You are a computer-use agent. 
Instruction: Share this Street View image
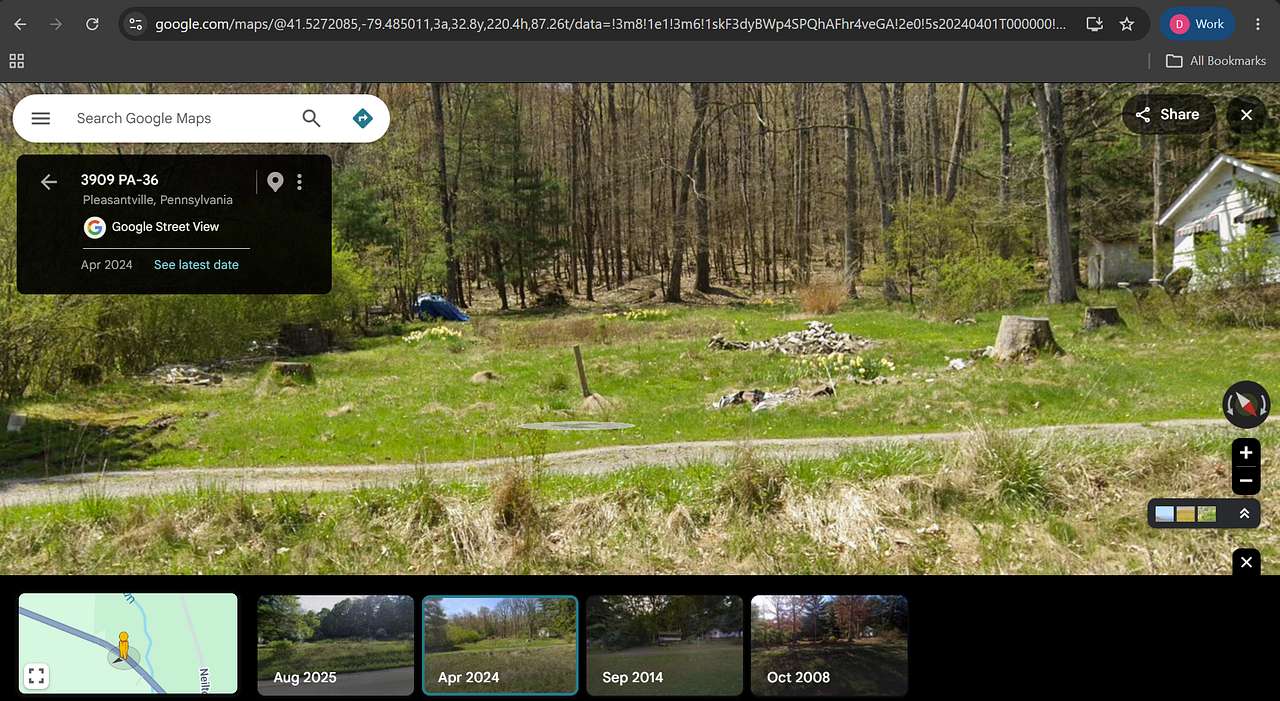tap(1168, 115)
